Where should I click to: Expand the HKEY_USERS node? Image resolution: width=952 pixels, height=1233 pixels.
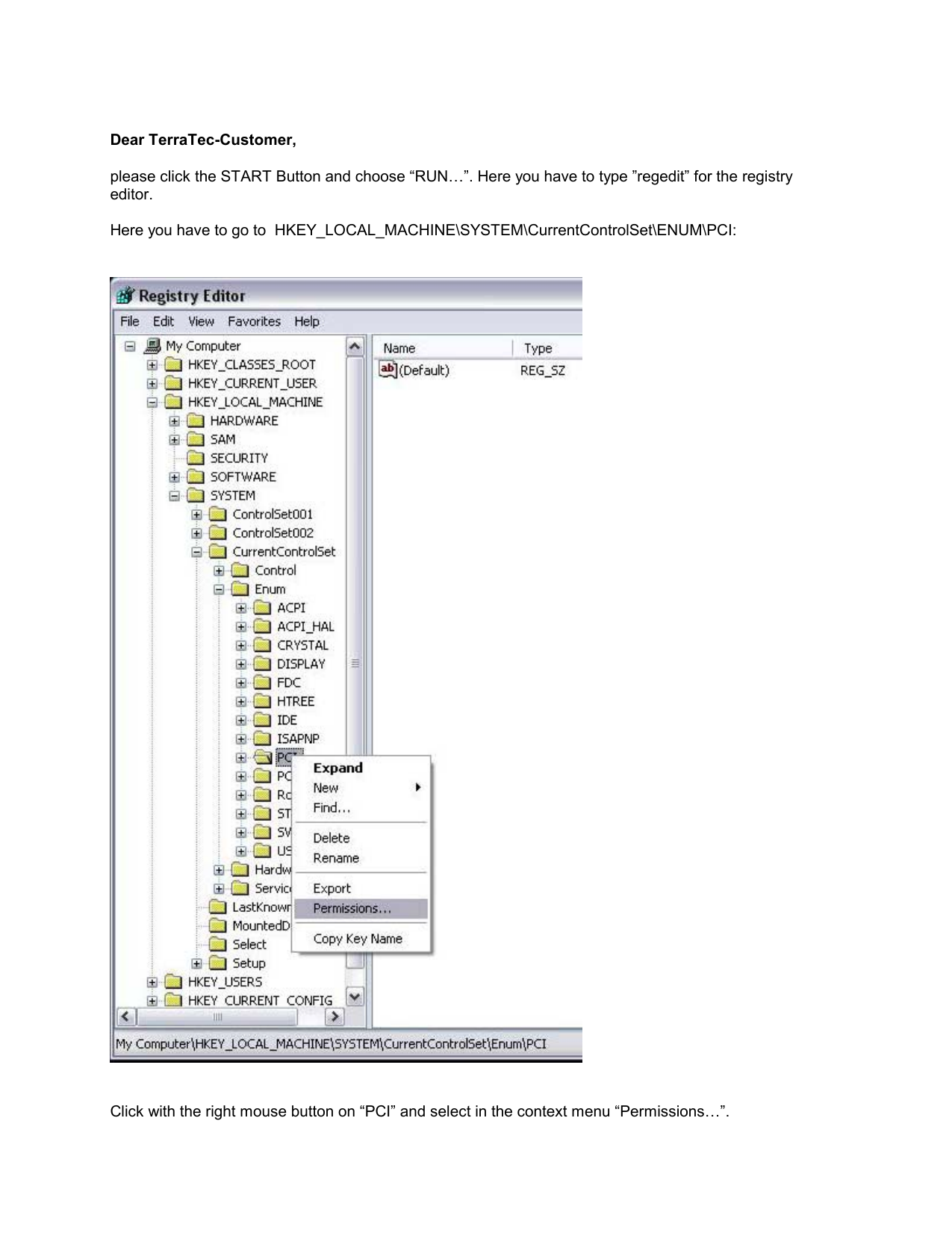click(152, 982)
